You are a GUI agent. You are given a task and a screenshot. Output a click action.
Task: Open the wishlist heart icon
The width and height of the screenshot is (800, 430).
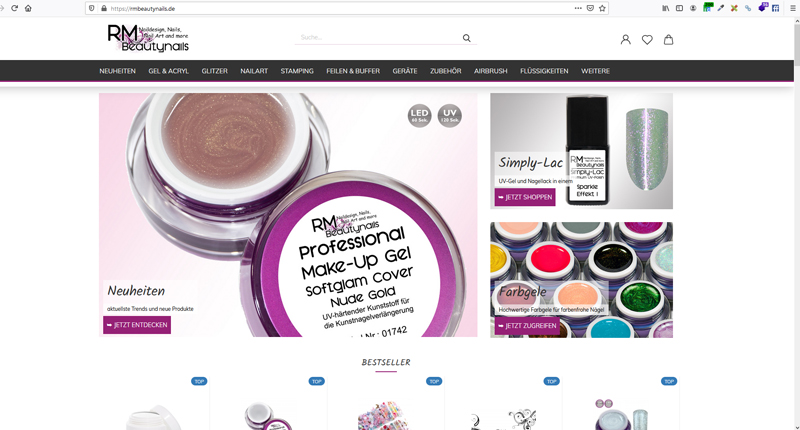(647, 39)
